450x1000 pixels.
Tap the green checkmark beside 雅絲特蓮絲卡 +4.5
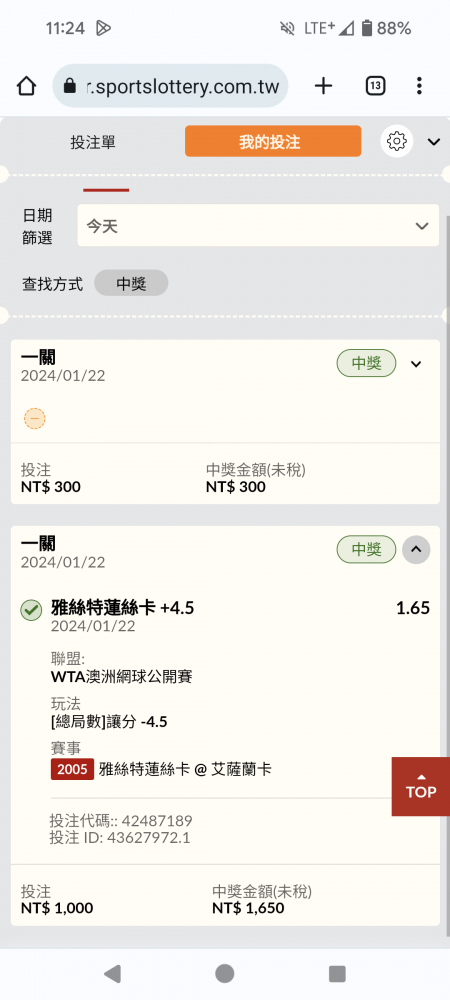coord(31,610)
